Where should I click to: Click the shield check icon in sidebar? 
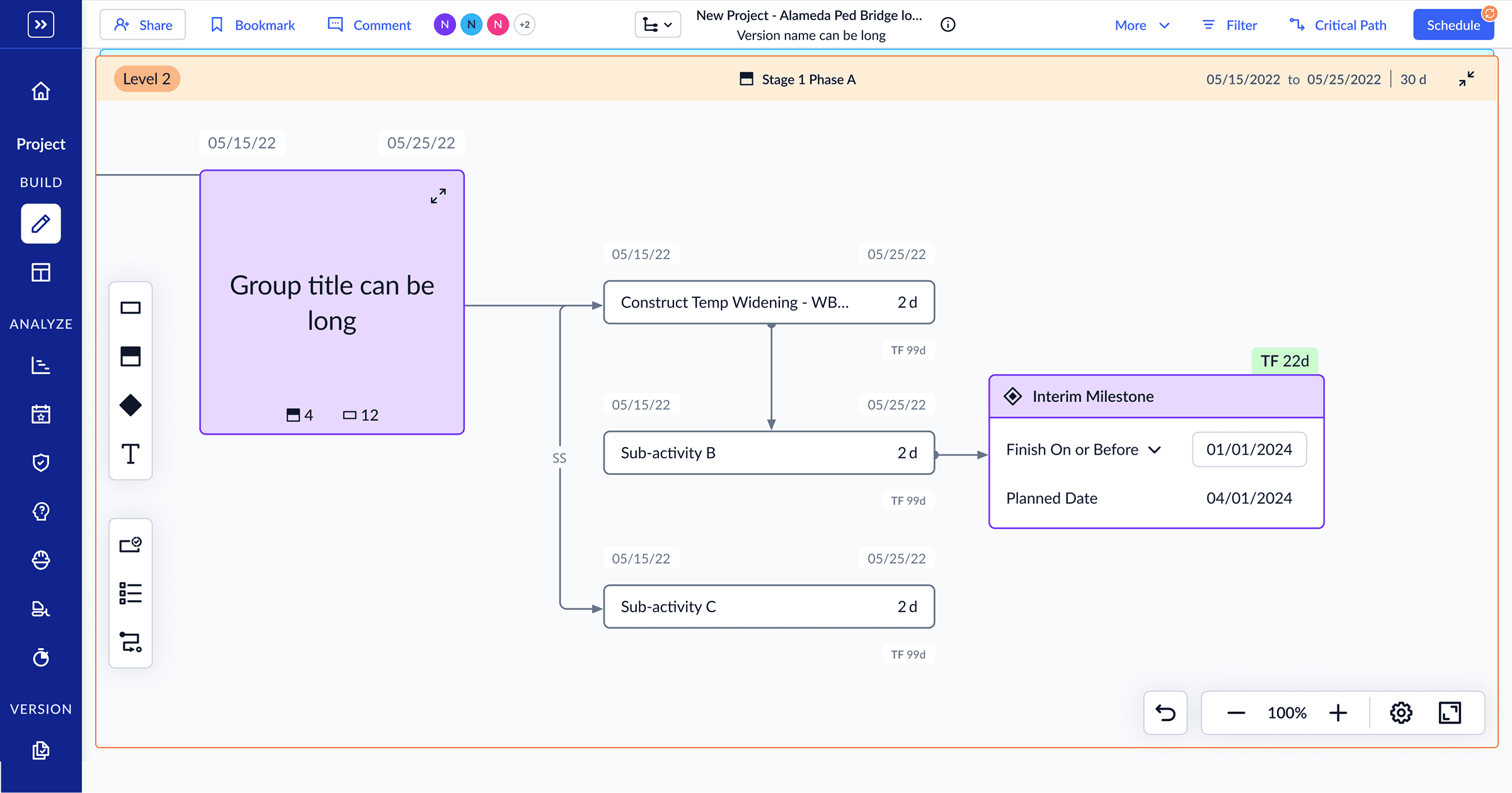tap(41, 463)
